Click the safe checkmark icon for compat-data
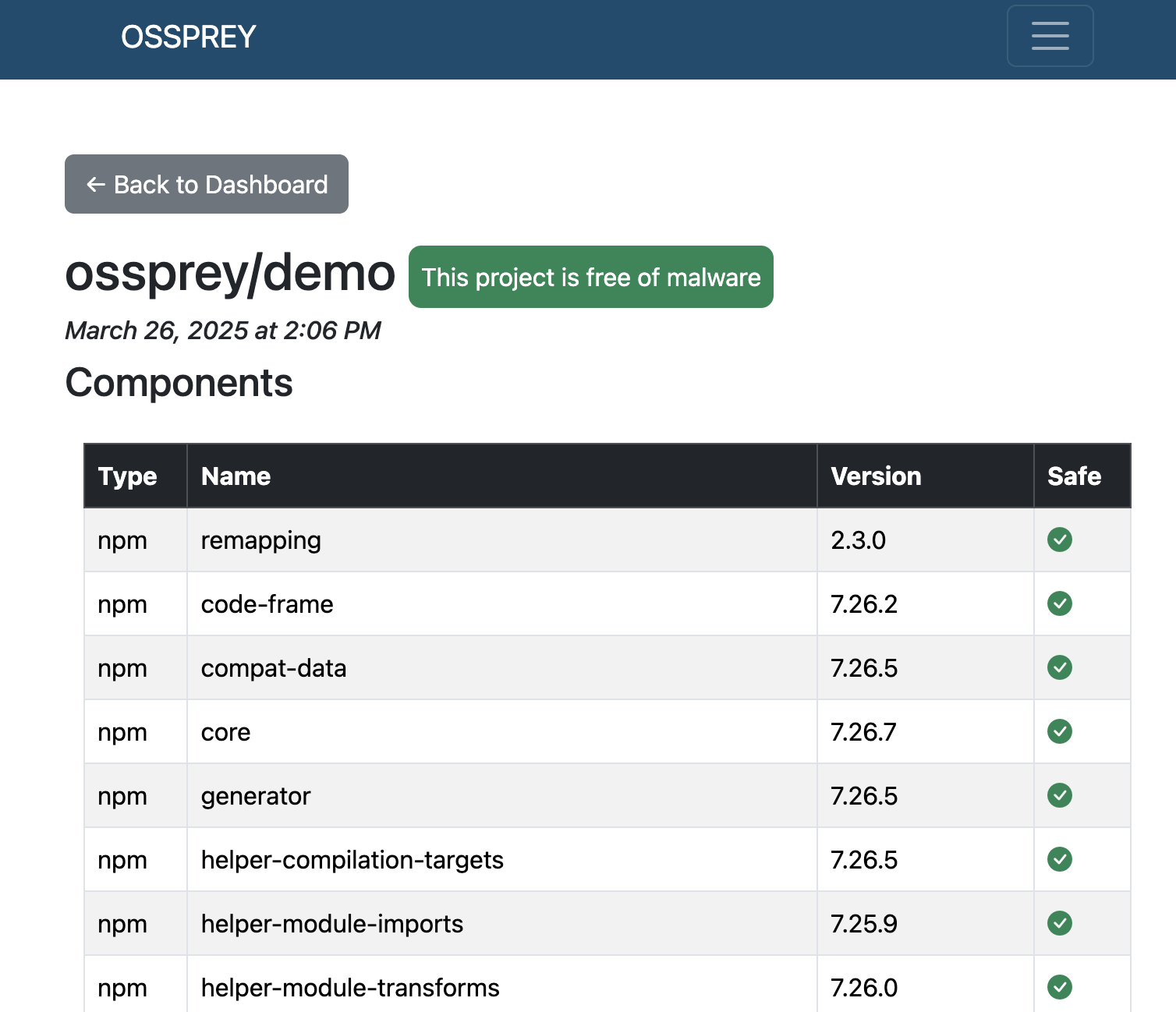The image size is (1176, 1012). pyautogui.click(x=1059, y=667)
